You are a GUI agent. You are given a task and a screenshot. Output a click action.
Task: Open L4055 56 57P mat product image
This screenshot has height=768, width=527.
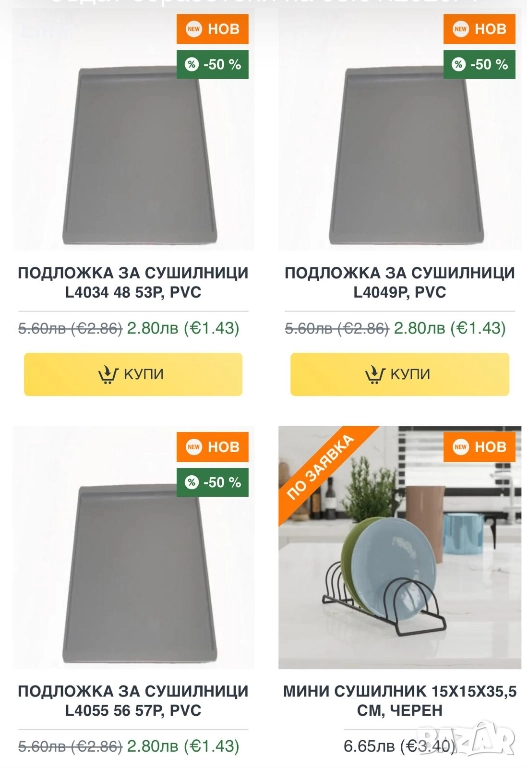tap(133, 547)
